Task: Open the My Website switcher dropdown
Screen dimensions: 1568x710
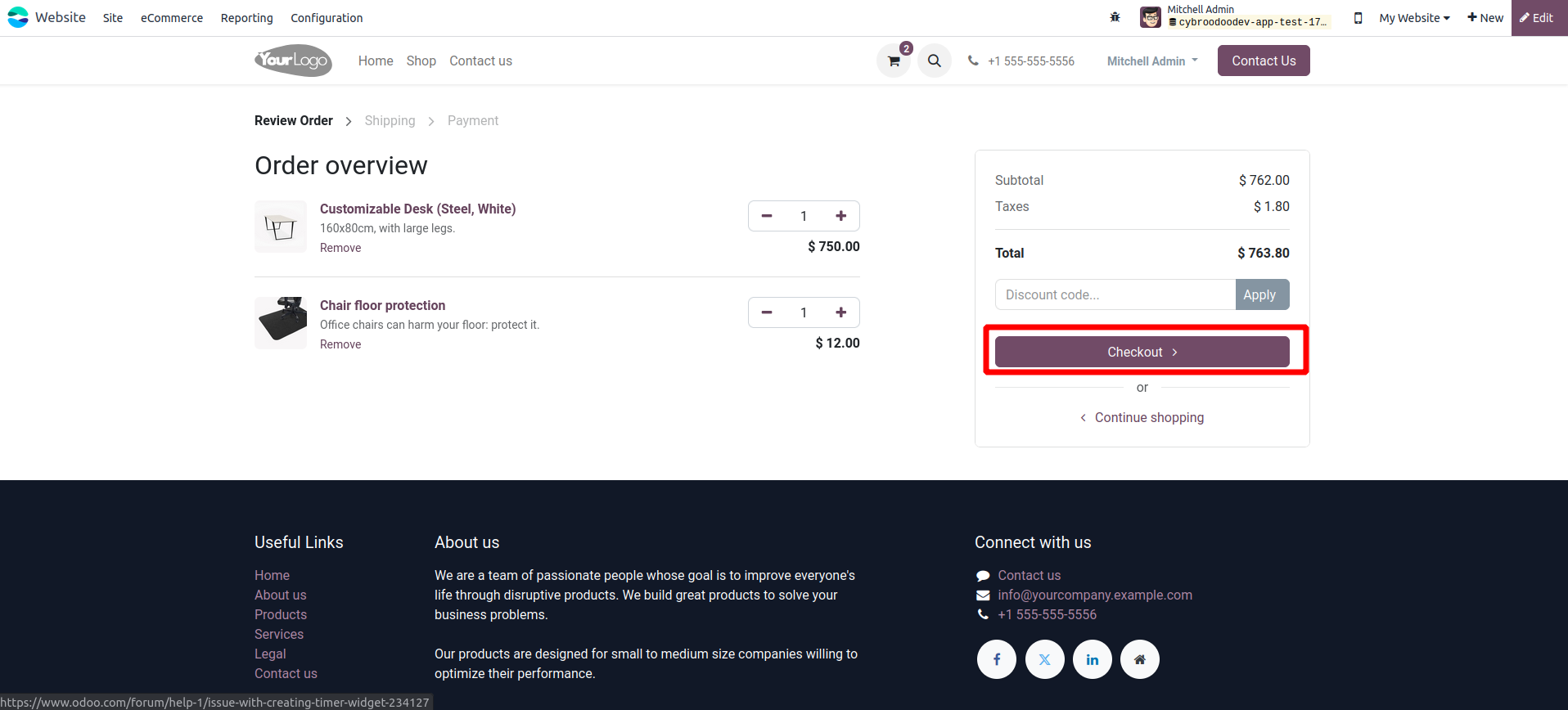Action: (x=1413, y=18)
